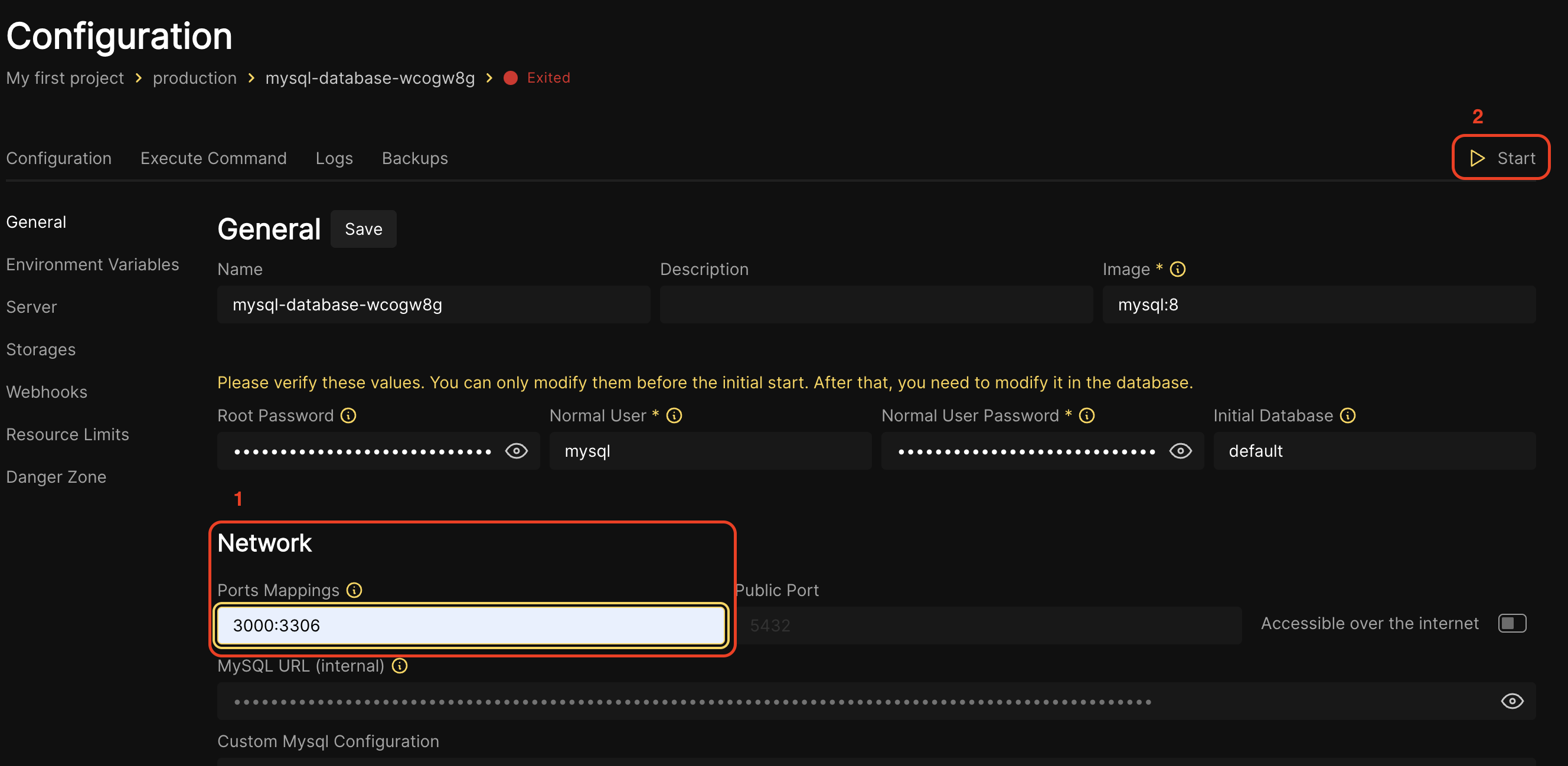This screenshot has height=766, width=1568.
Task: Reveal the Root Password with eye icon
Action: 516,451
